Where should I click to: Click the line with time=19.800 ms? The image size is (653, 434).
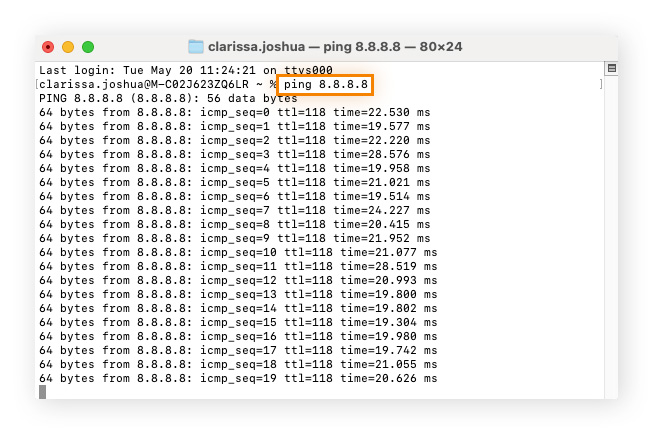pyautogui.click(x=238, y=294)
